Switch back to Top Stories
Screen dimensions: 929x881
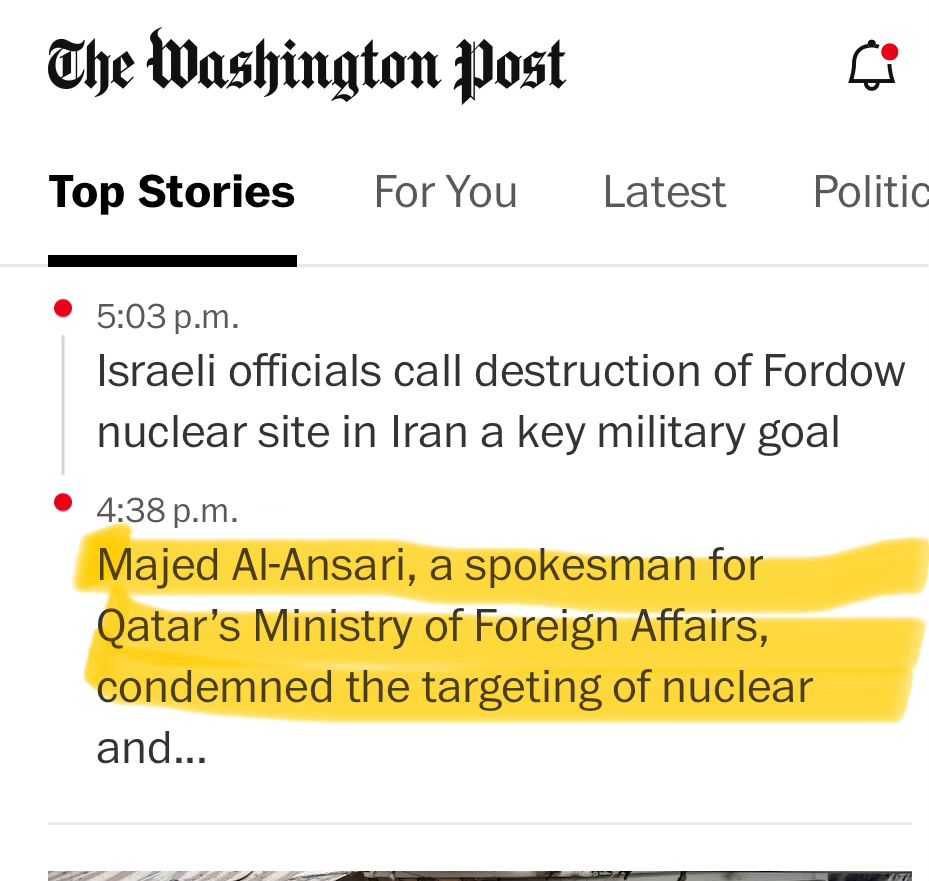[x=171, y=192]
